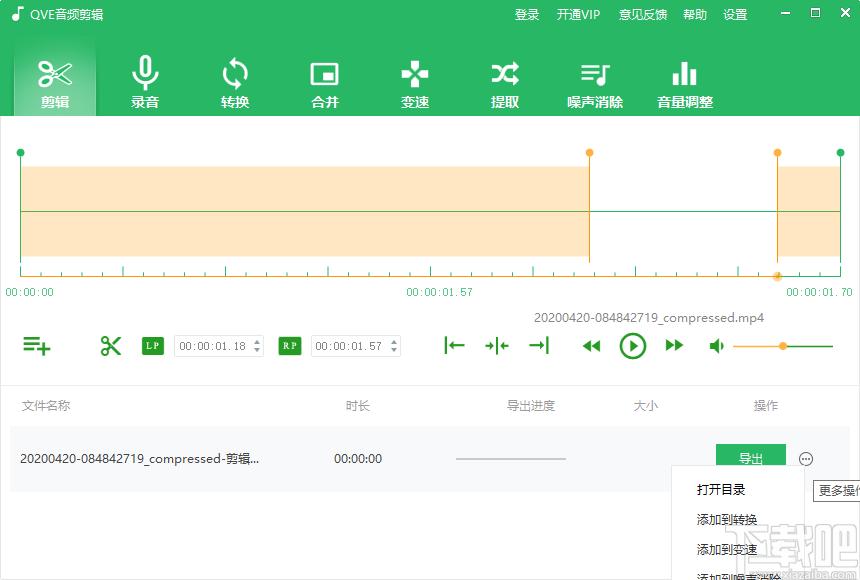Click the add file list icon
The height and width of the screenshot is (580, 860).
(x=37, y=346)
